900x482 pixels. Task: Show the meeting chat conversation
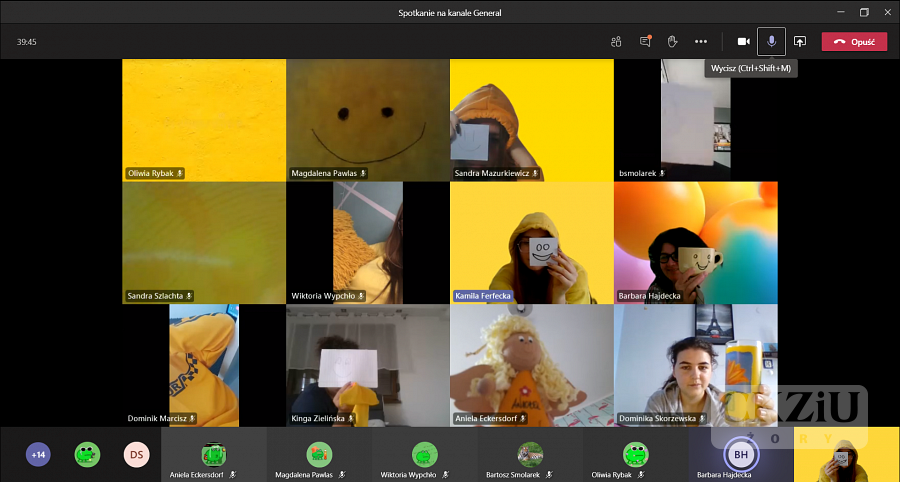tap(645, 41)
